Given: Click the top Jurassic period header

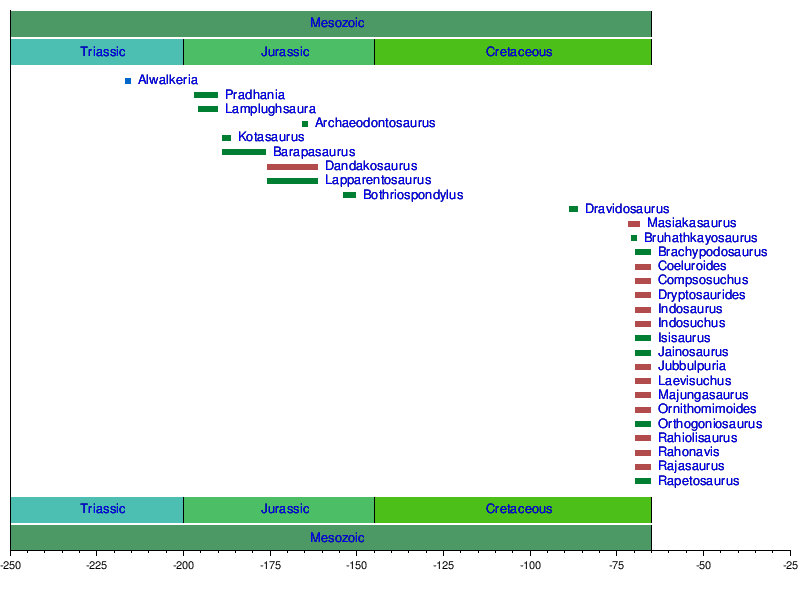Looking at the screenshot, I should 279,52.
